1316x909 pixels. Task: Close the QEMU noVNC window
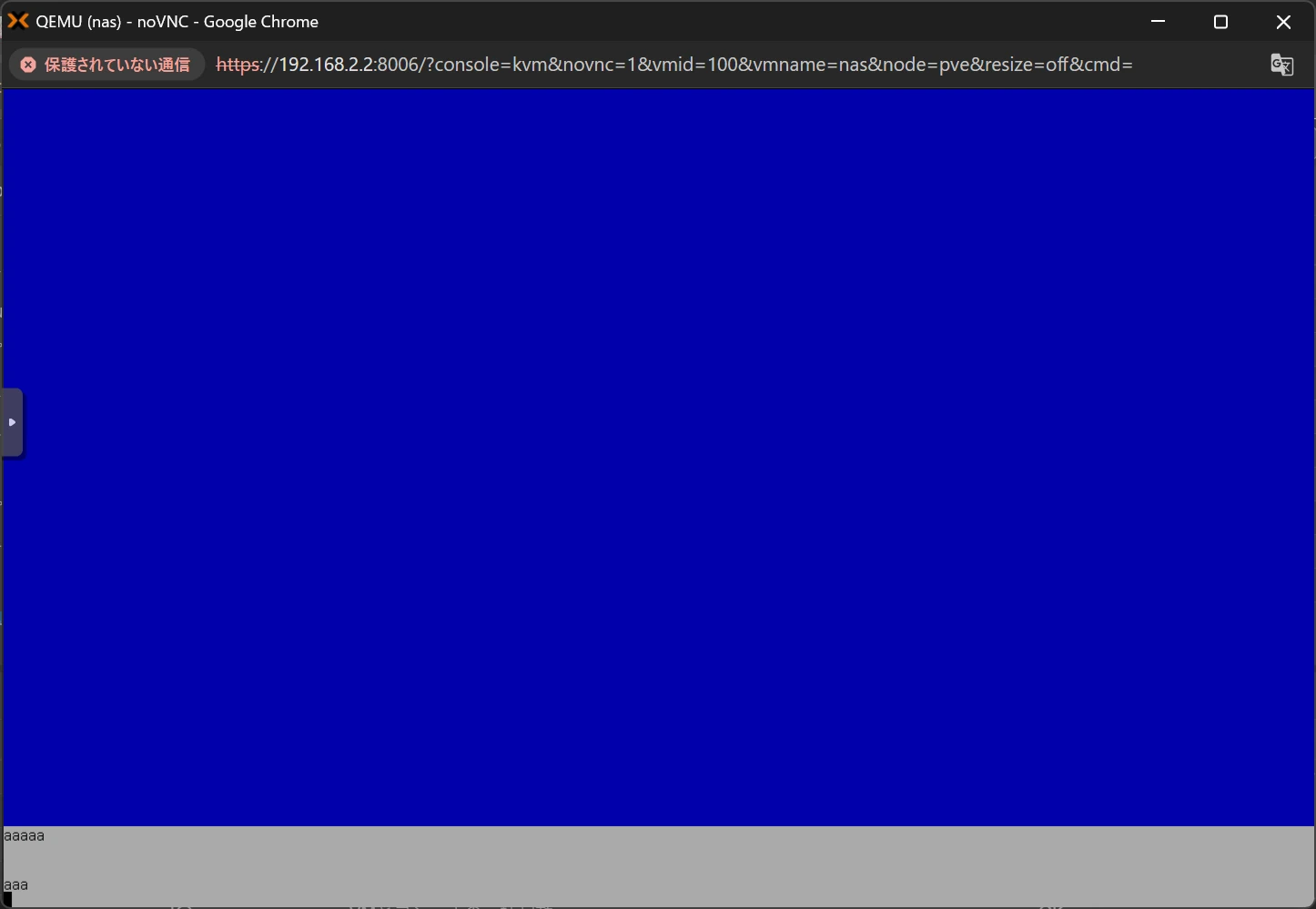1283,21
